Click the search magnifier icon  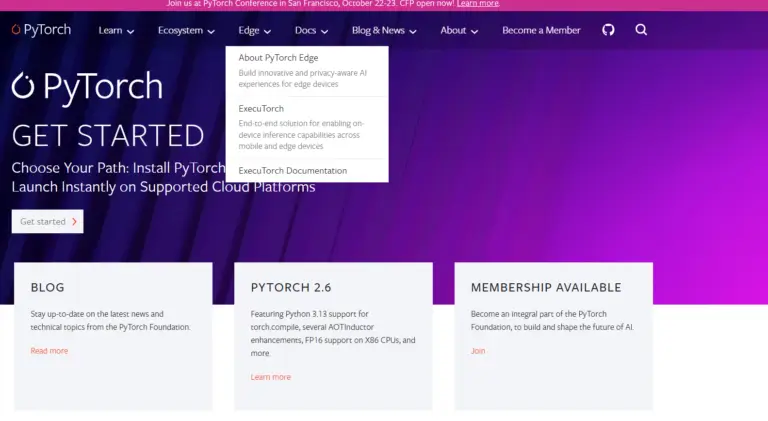[x=641, y=30]
